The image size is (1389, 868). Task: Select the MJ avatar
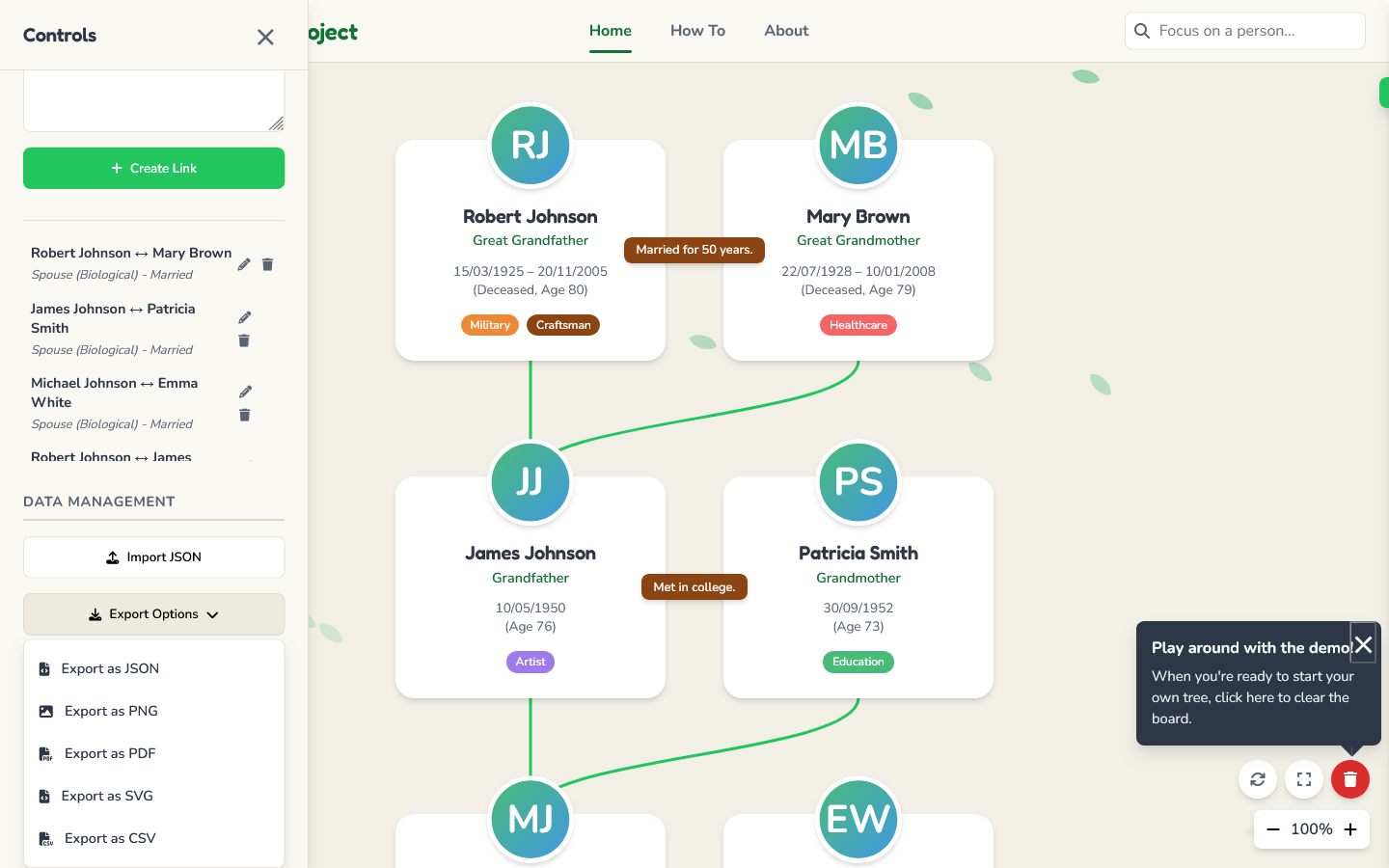coord(531,819)
